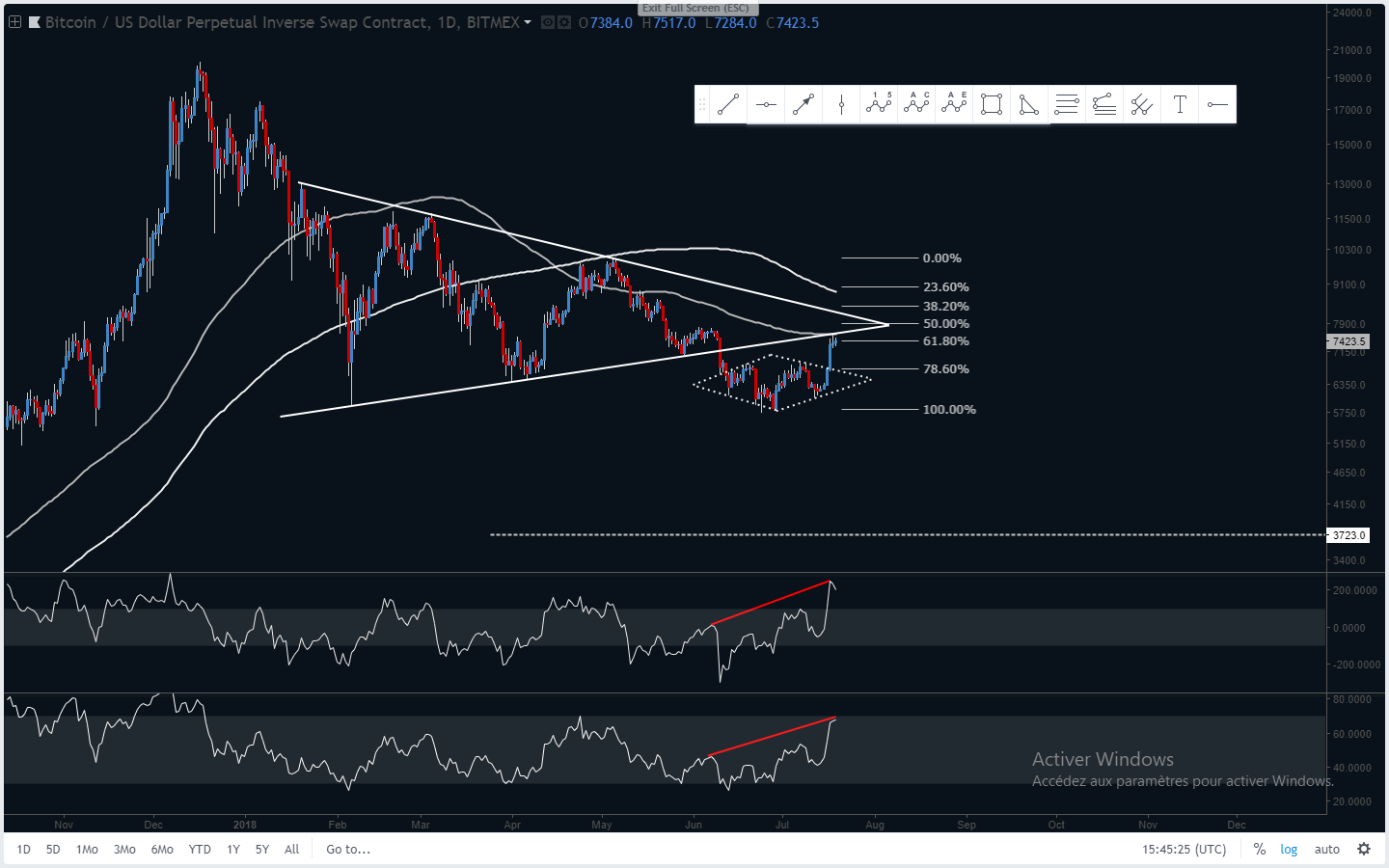This screenshot has width=1389, height=868.
Task: Set the date range to YTD
Action: (200, 849)
